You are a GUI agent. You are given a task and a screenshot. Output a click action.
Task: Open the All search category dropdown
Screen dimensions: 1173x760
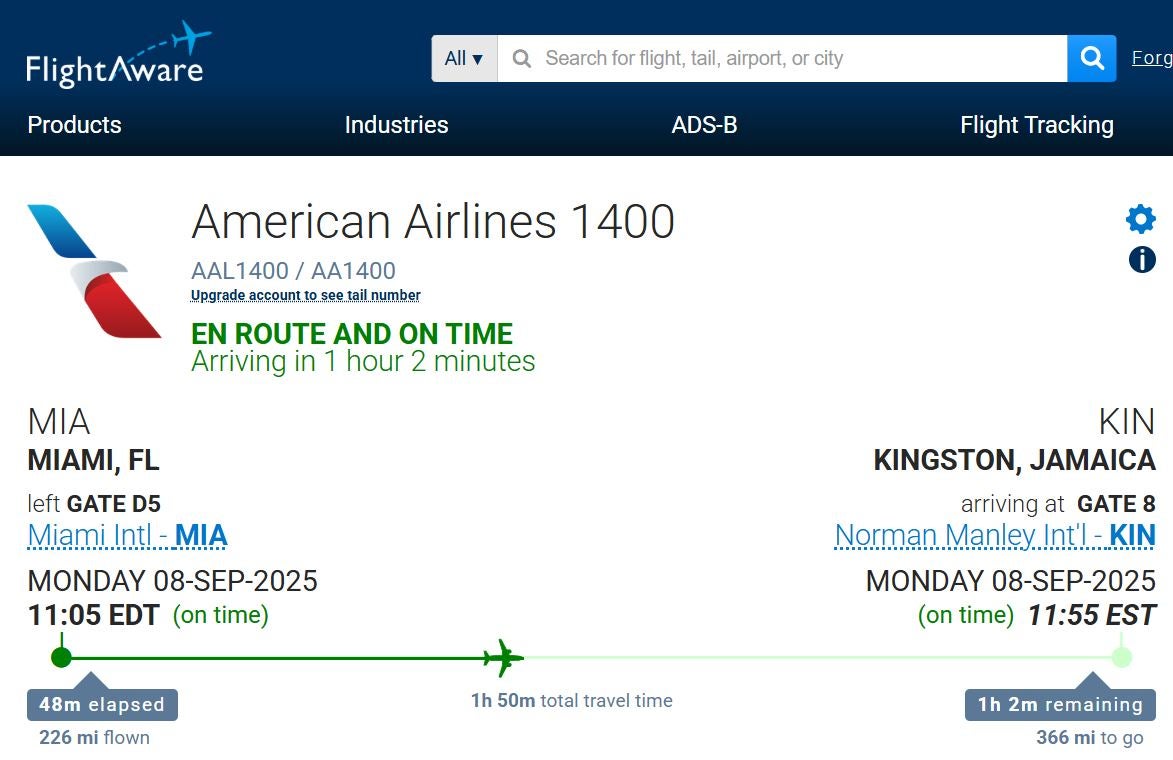[x=461, y=58]
